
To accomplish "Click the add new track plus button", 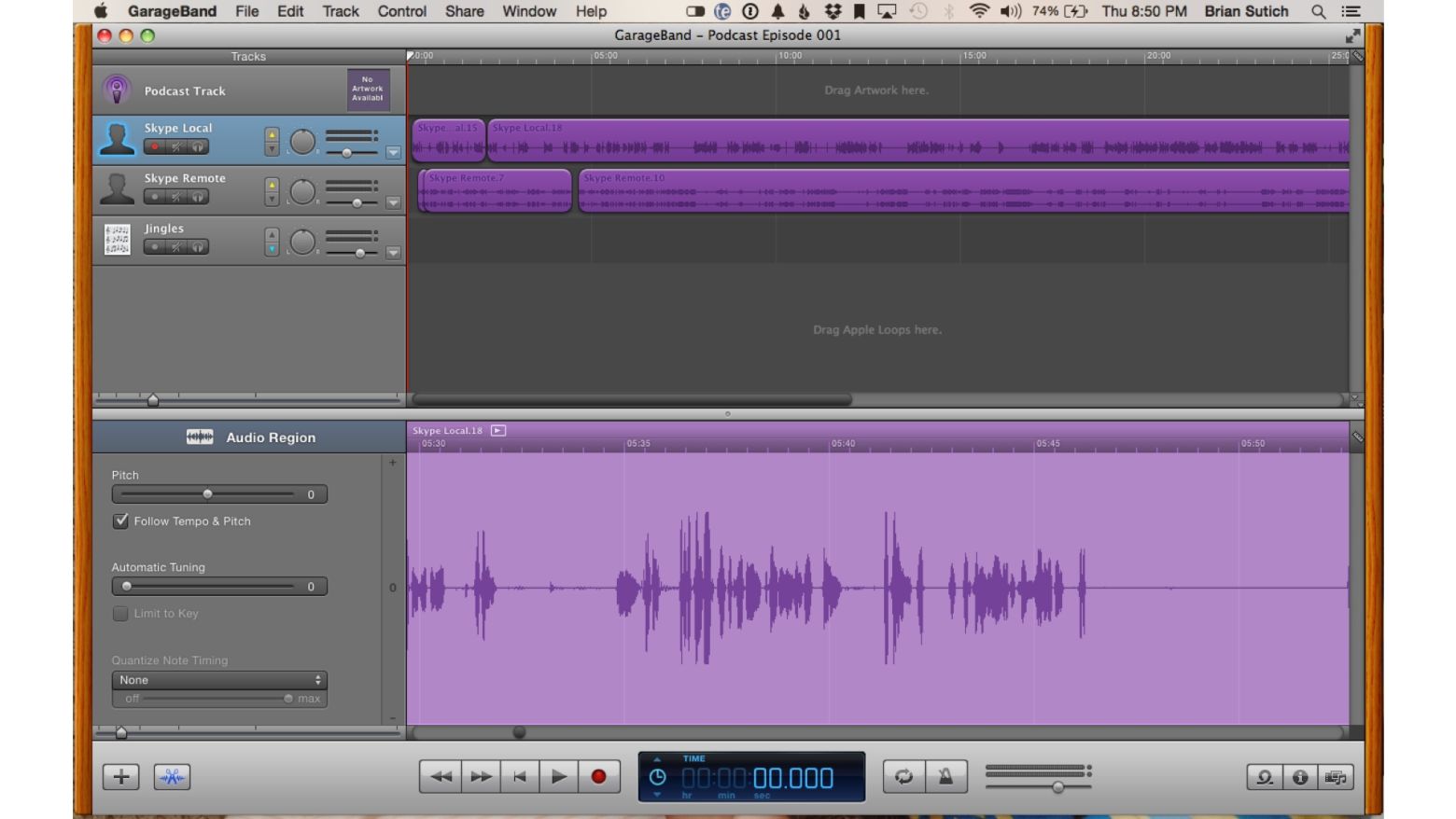I will click(121, 777).
